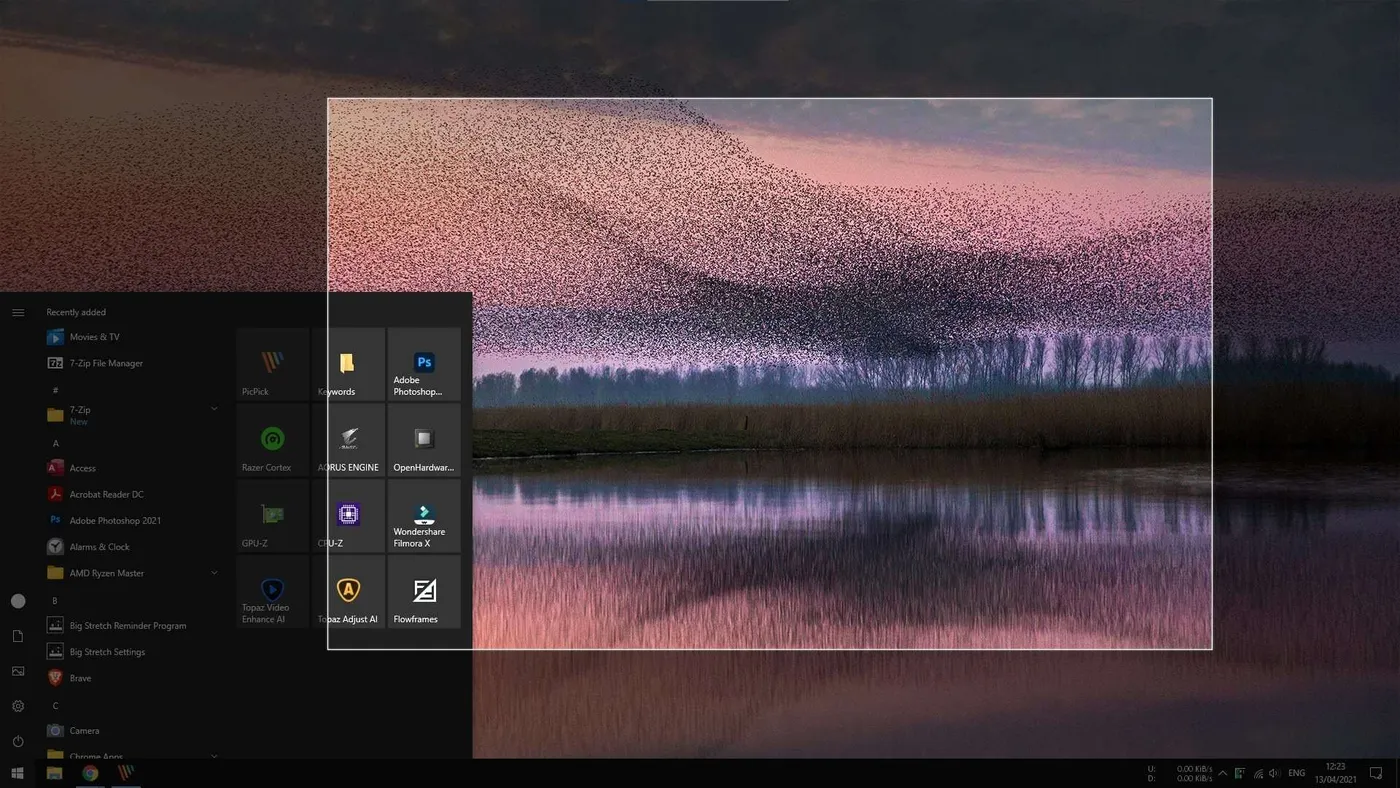Open the PicPick tile in Start menu
Screen dimensions: 1400x788
273,364
